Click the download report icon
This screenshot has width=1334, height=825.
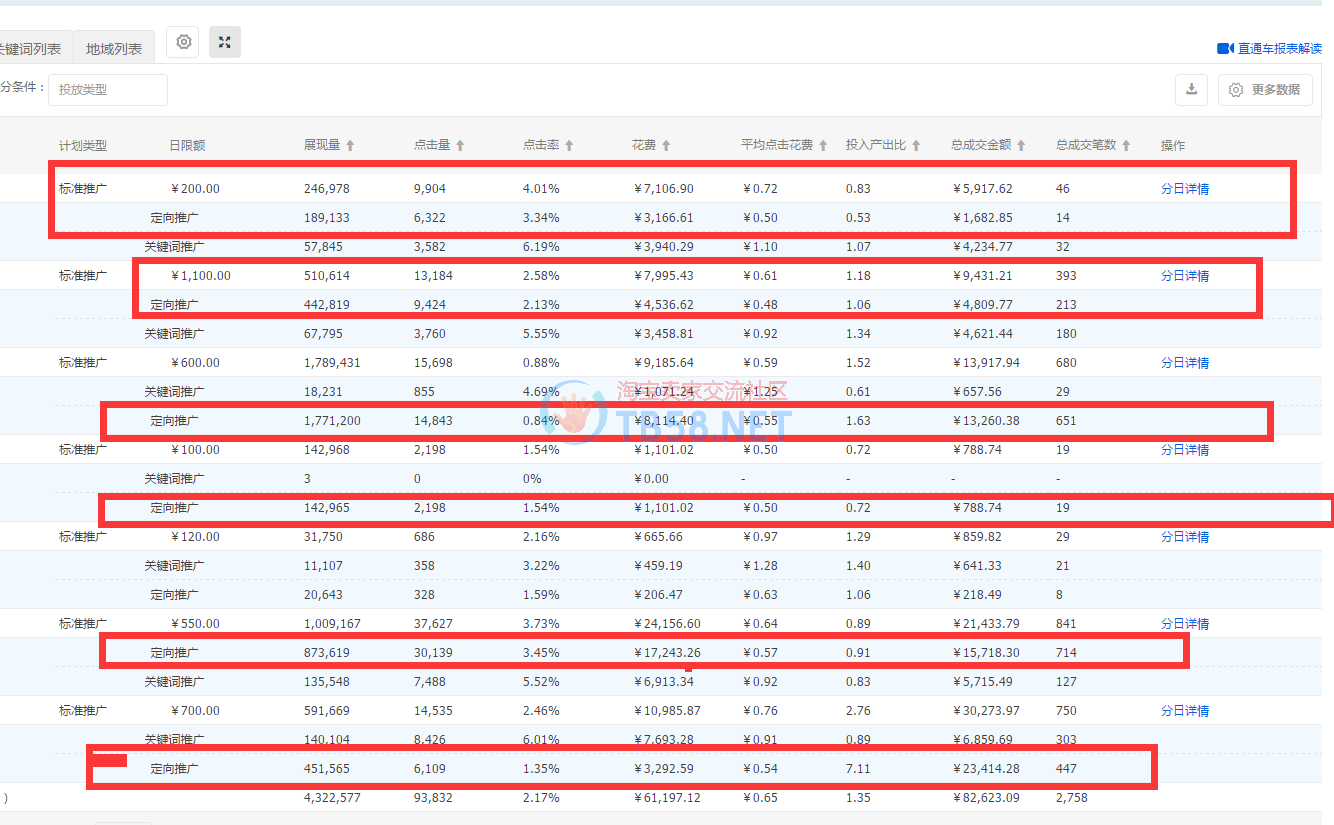click(1191, 89)
